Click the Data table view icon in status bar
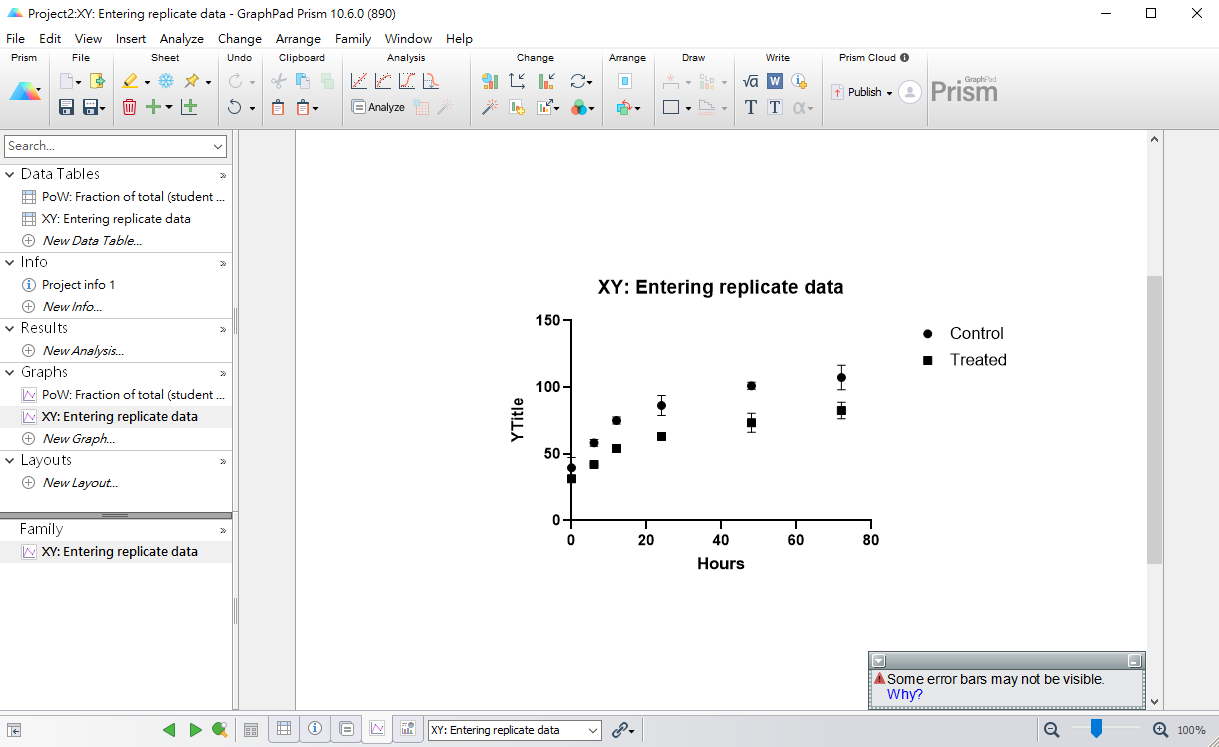 pyautogui.click(x=284, y=729)
